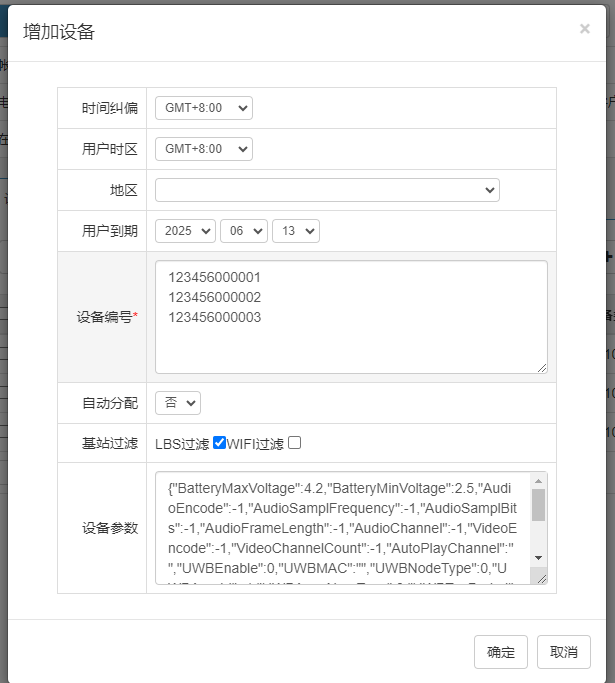Uncheck the LBS过滤 checkbox

coord(220,443)
